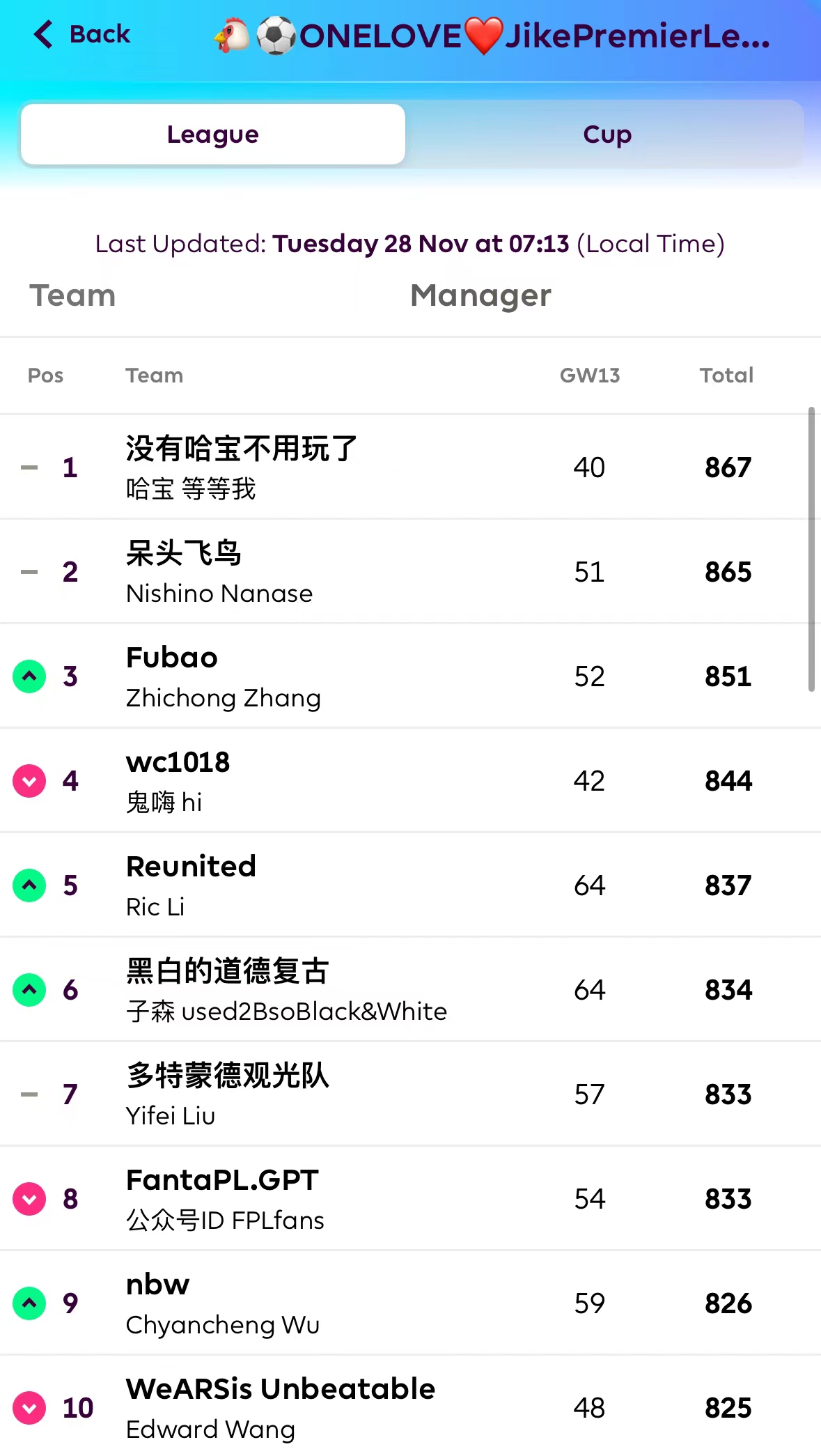Open Yifei Liu's team at position 7
821x1456 pixels.
tap(227, 1076)
